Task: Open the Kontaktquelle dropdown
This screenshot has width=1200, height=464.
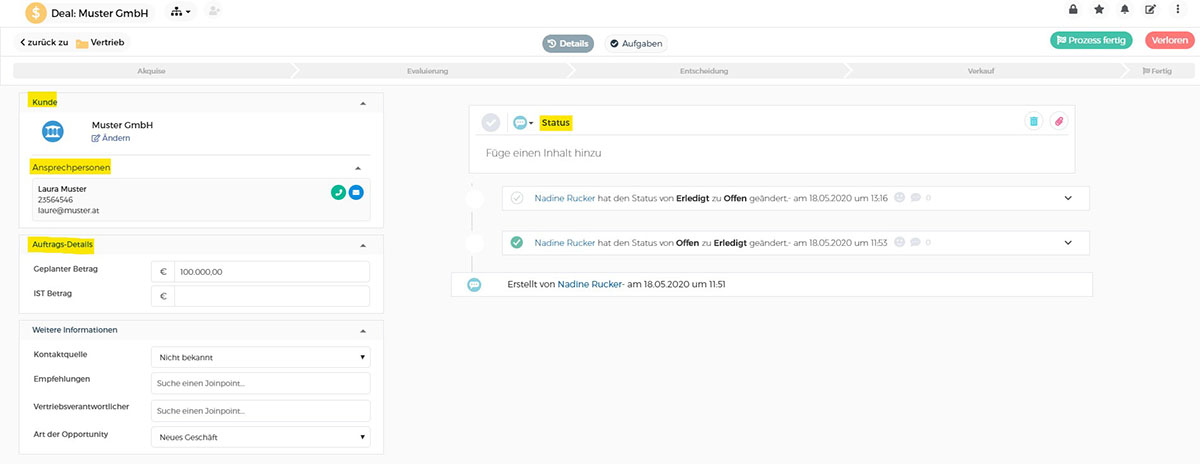Action: click(x=260, y=357)
